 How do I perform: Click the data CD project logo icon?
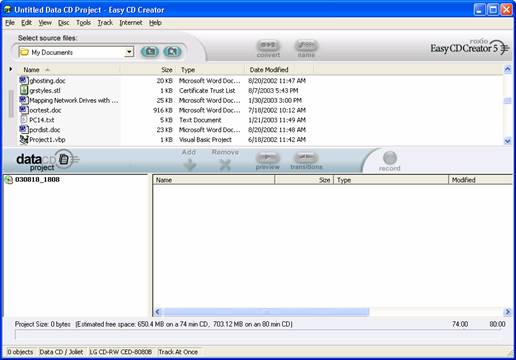(x=64, y=159)
